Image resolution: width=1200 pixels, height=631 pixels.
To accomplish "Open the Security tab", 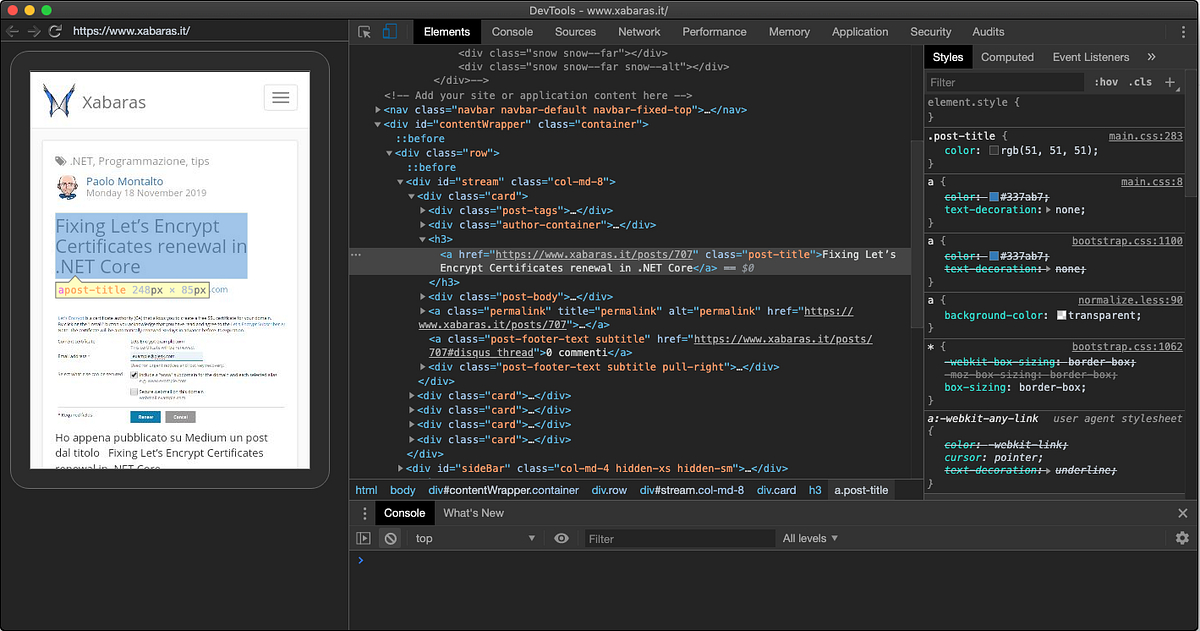I will click(x=931, y=32).
